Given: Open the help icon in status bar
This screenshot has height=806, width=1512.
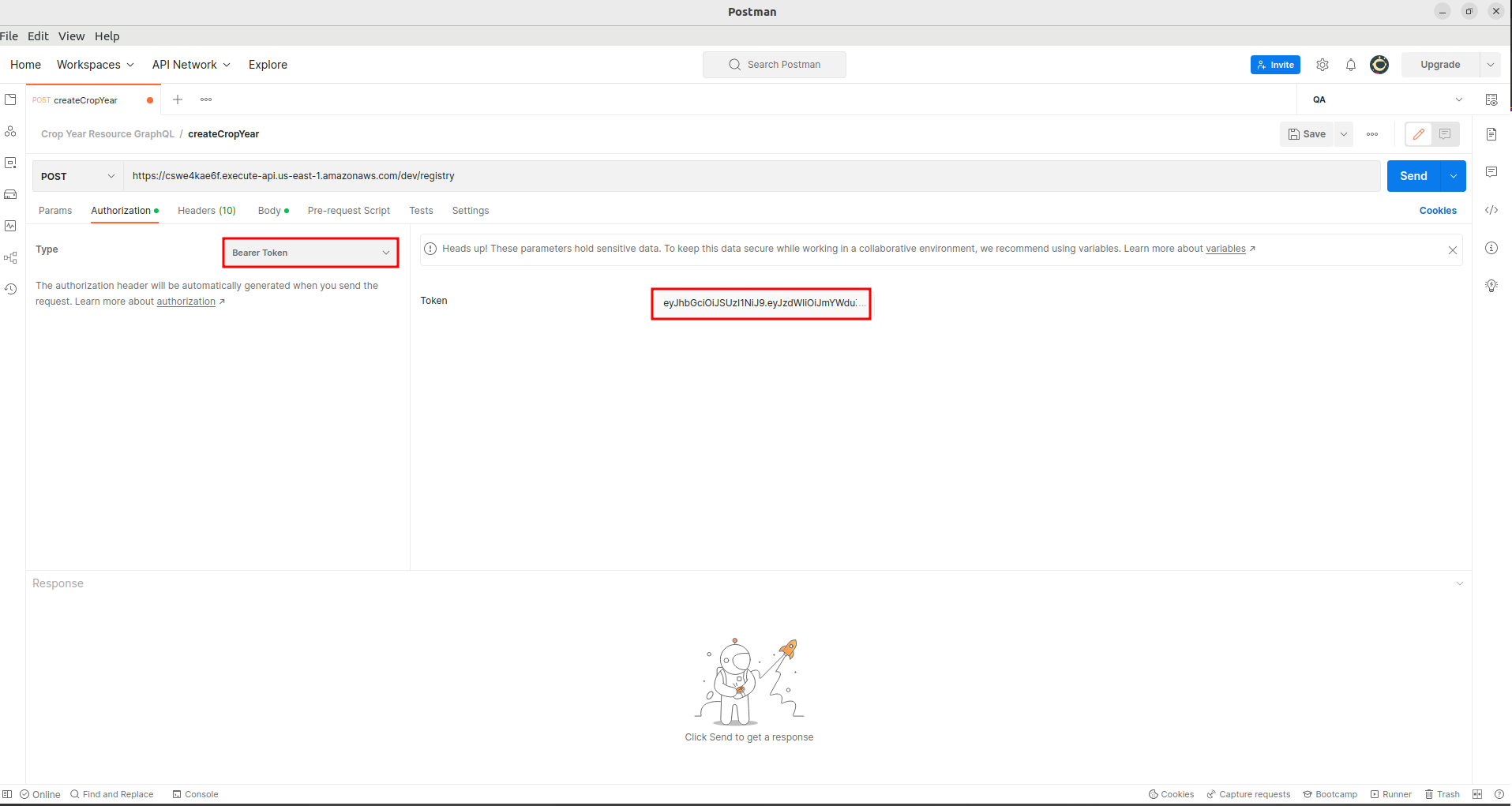Looking at the screenshot, I should tap(1499, 794).
